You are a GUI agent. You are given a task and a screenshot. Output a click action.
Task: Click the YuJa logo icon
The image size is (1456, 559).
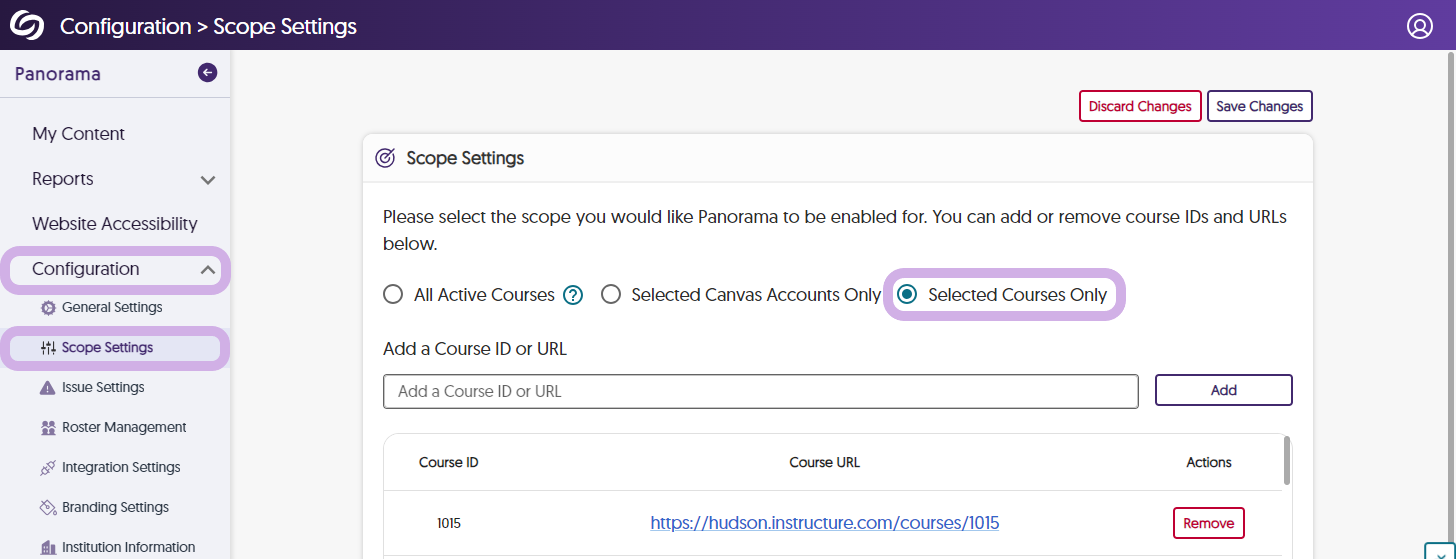coord(27,25)
